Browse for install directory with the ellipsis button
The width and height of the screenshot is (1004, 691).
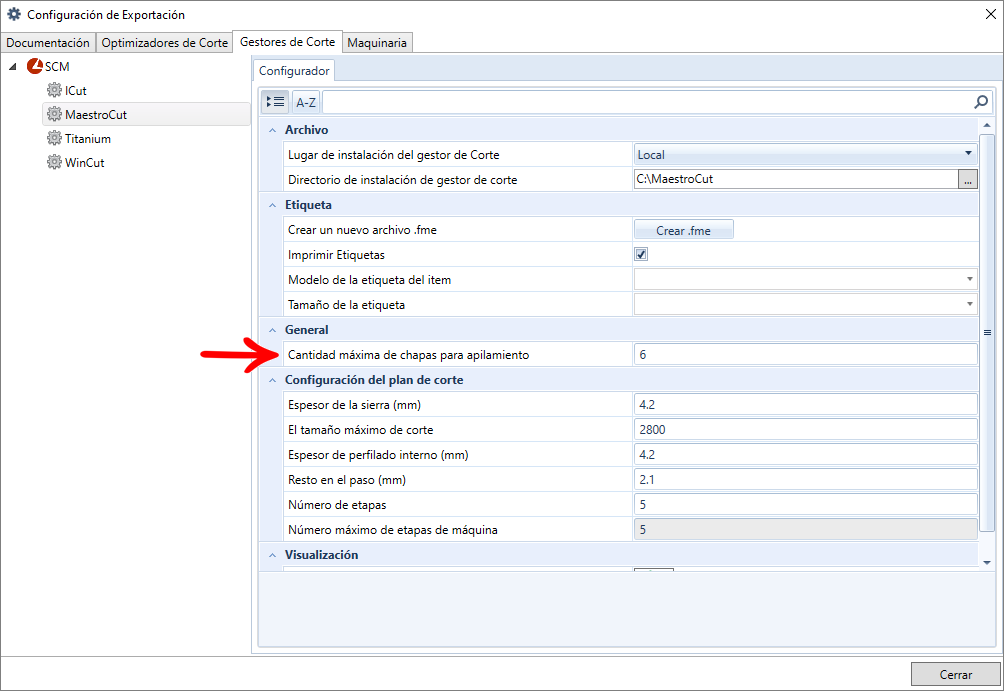coord(968,179)
